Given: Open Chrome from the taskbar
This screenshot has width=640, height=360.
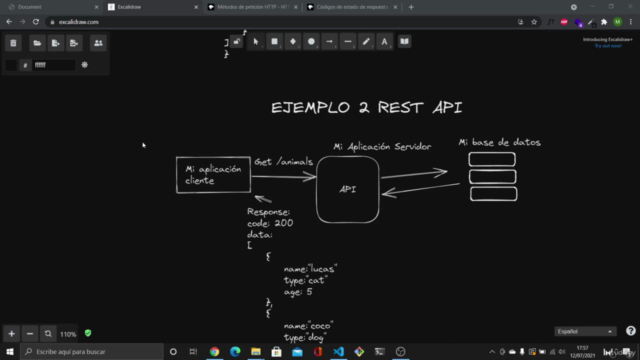Looking at the screenshot, I should click(214, 351).
